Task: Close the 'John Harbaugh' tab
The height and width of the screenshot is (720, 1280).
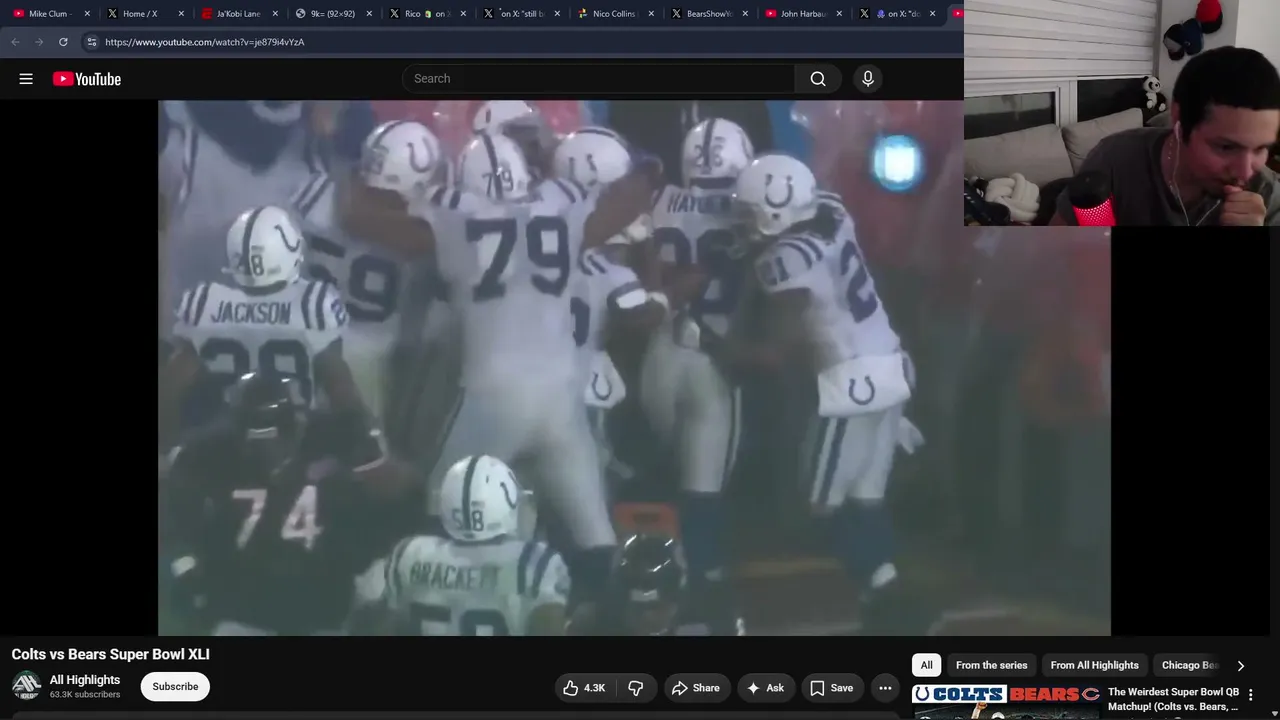Action: pos(839,14)
